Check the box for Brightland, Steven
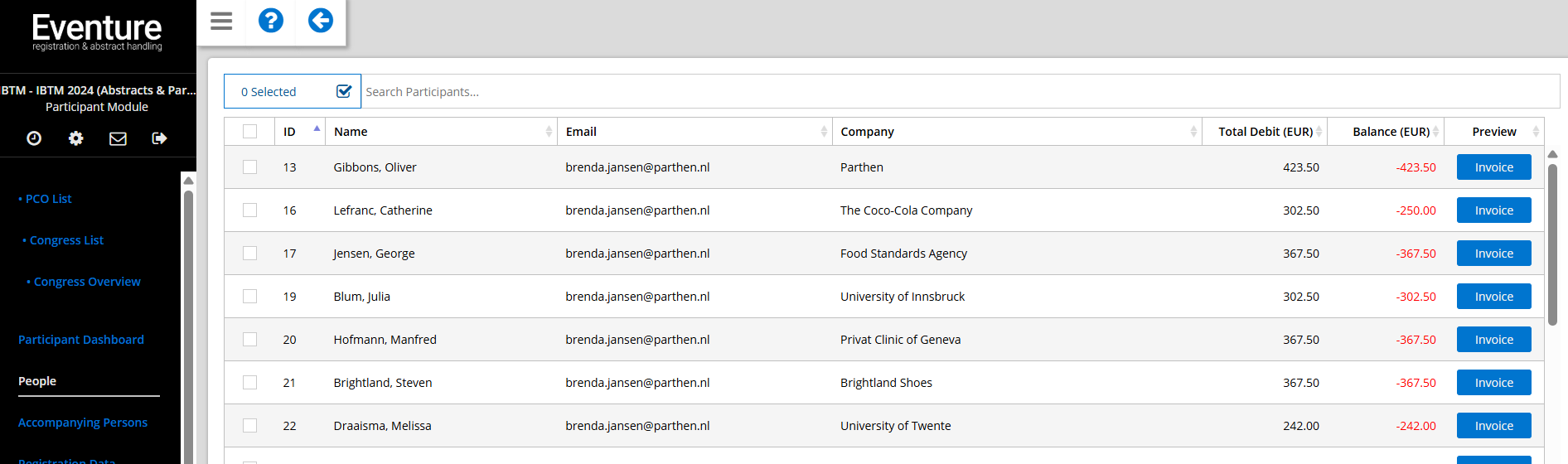 (x=249, y=383)
